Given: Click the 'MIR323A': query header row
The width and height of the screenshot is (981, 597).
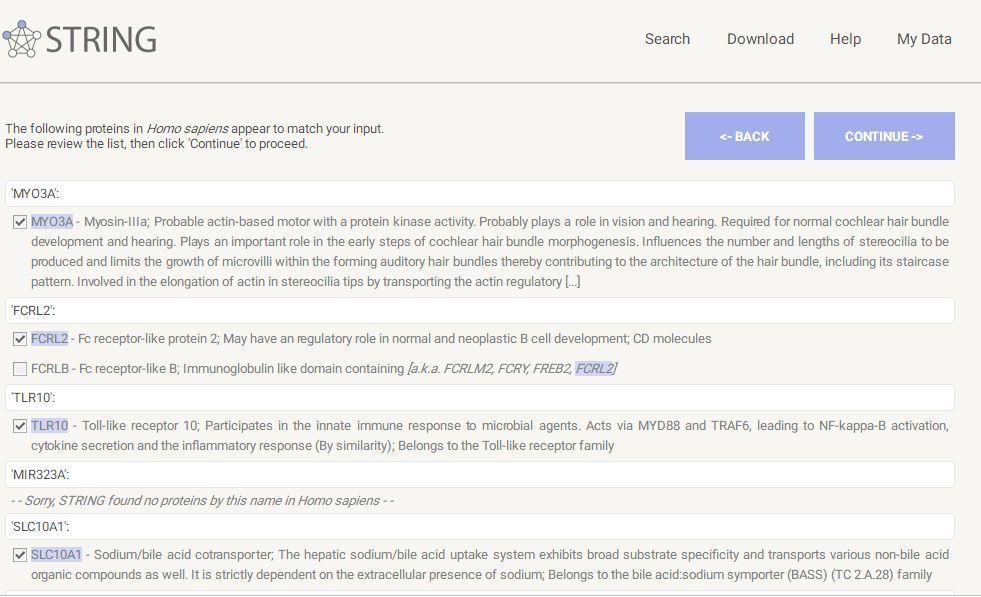Looking at the screenshot, I should click(480, 474).
